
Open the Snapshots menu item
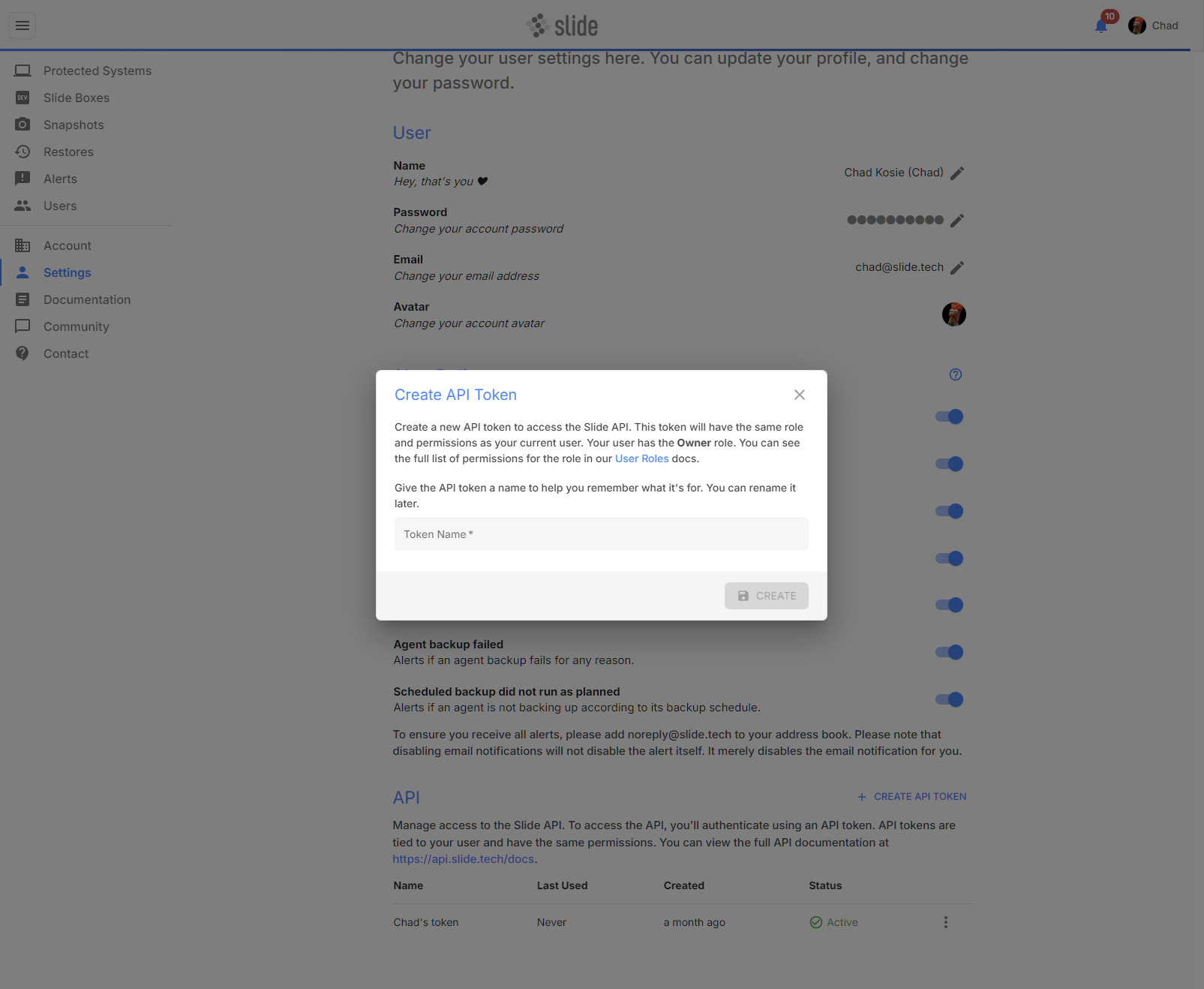coord(74,125)
